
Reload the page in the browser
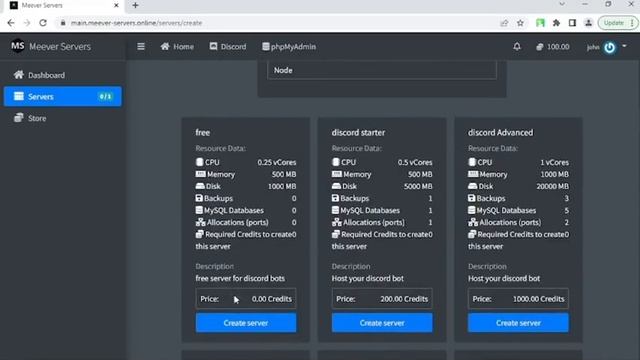tap(43, 23)
